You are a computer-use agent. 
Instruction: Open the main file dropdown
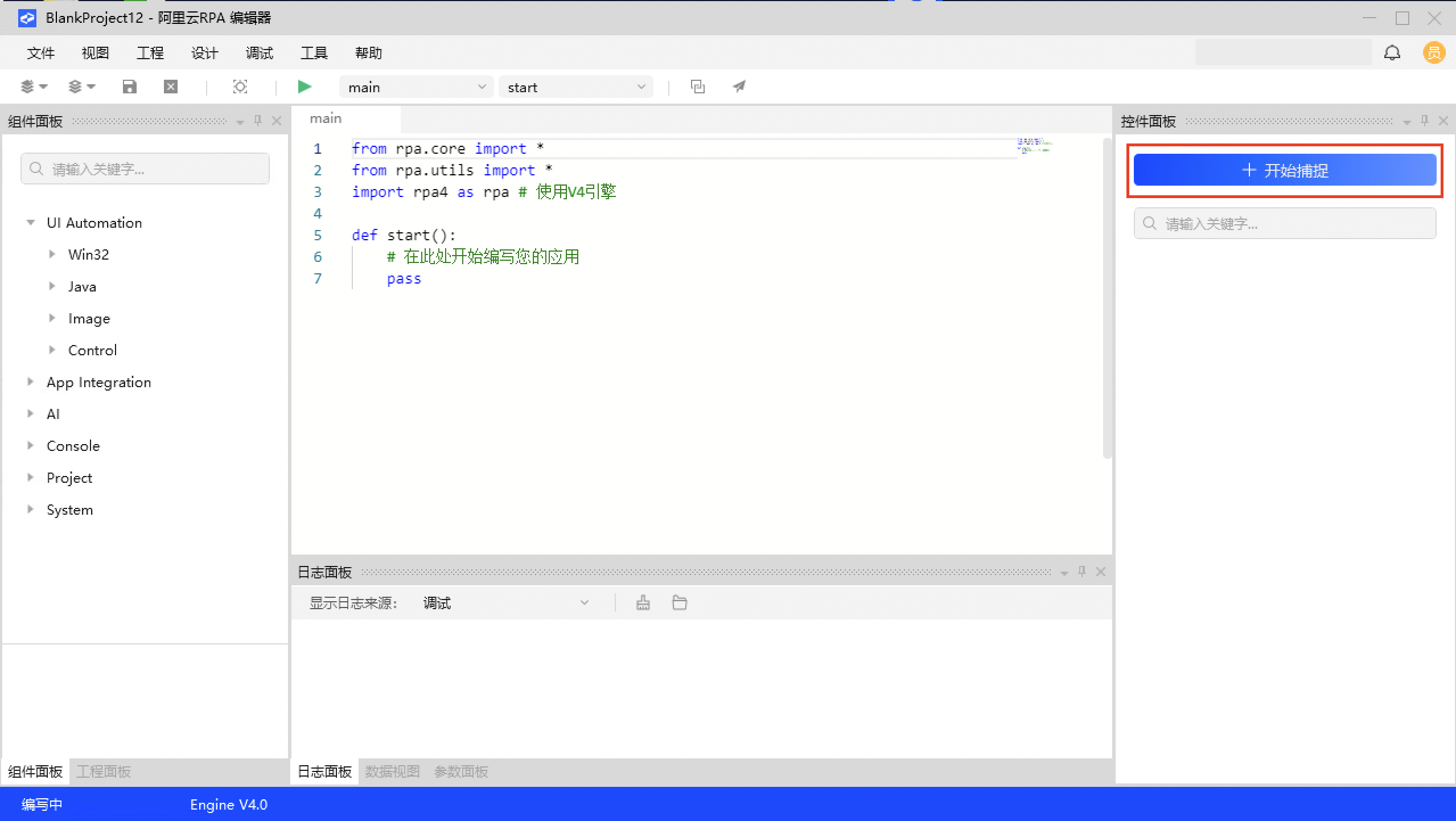pos(416,87)
